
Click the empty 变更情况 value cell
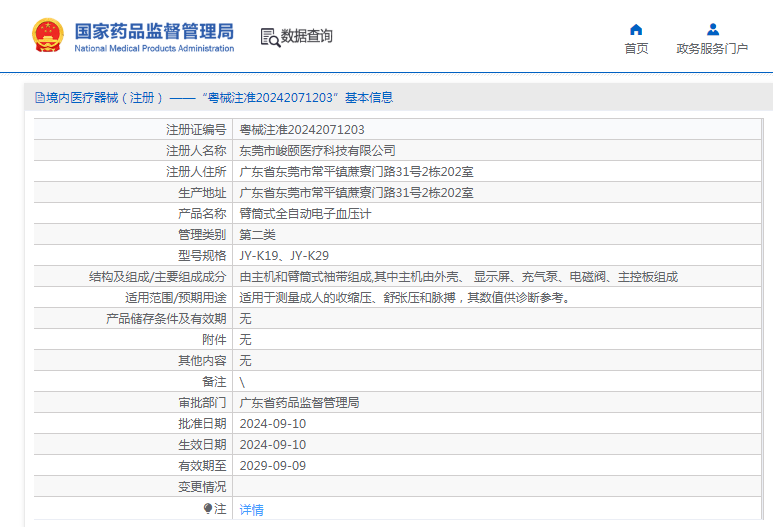(497, 487)
